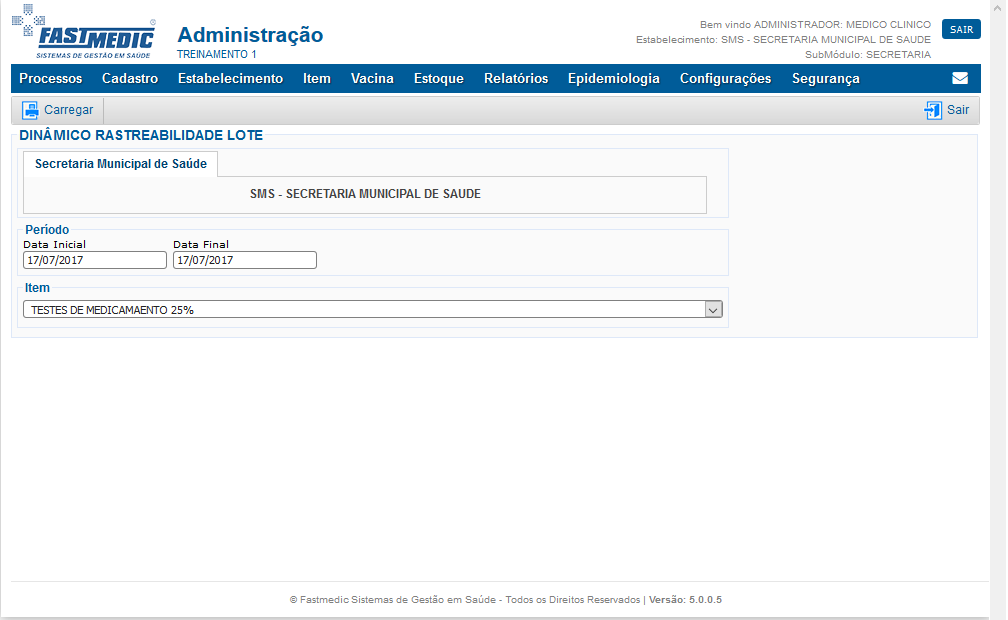Viewport: 1008px width, 620px height.
Task: Open the Estabelecimento menu
Action: (x=230, y=78)
